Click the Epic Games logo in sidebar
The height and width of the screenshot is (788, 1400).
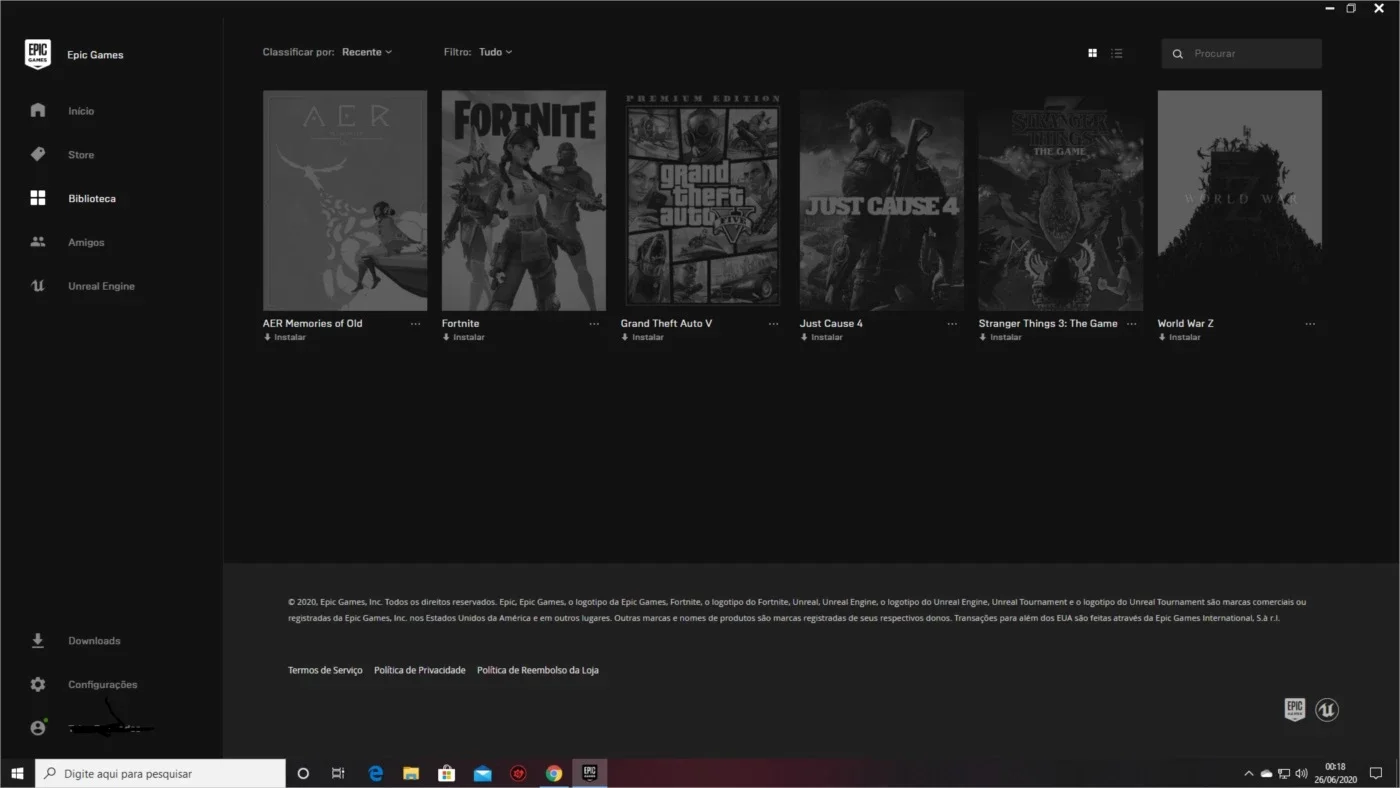[38, 54]
